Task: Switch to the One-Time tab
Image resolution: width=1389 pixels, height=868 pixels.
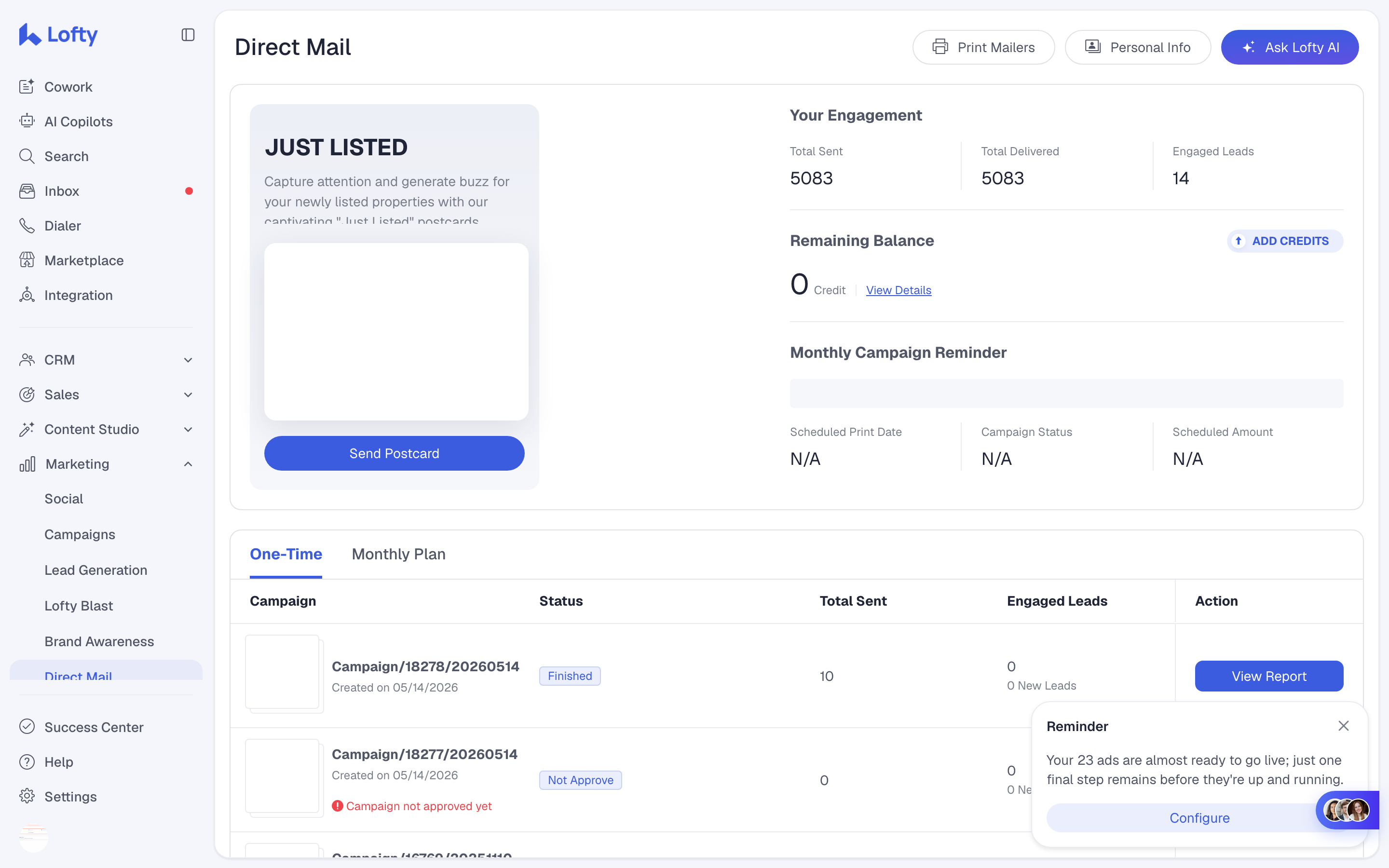Action: 286,554
